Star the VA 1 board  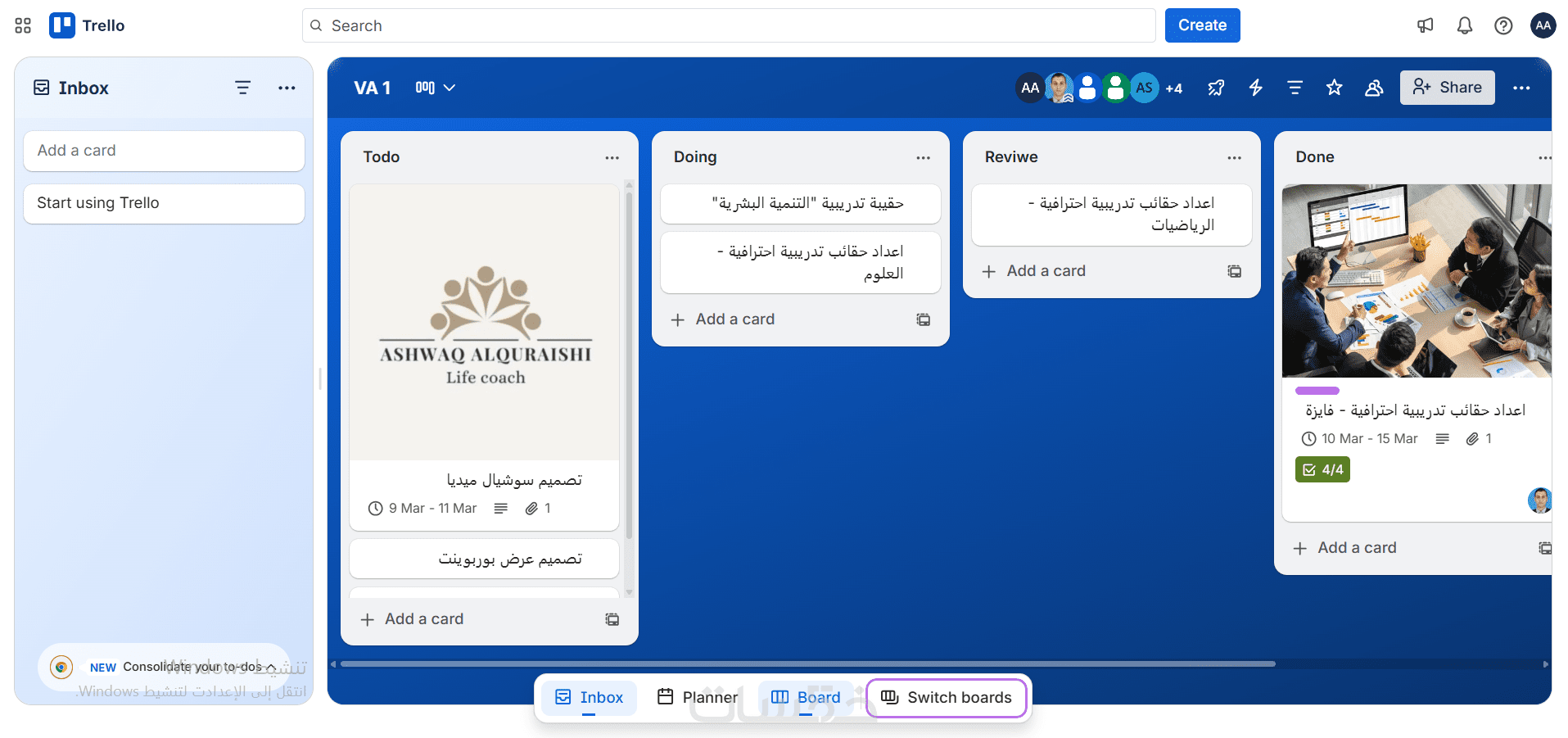[x=1334, y=88]
